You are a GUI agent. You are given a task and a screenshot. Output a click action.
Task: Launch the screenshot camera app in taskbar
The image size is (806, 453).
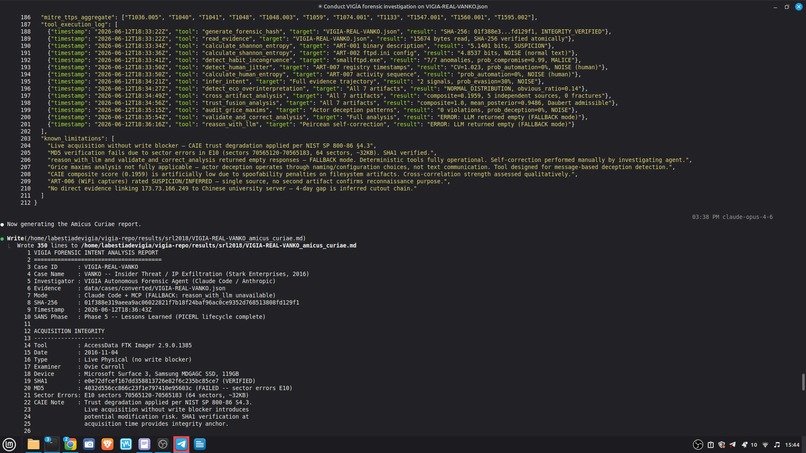click(89, 444)
